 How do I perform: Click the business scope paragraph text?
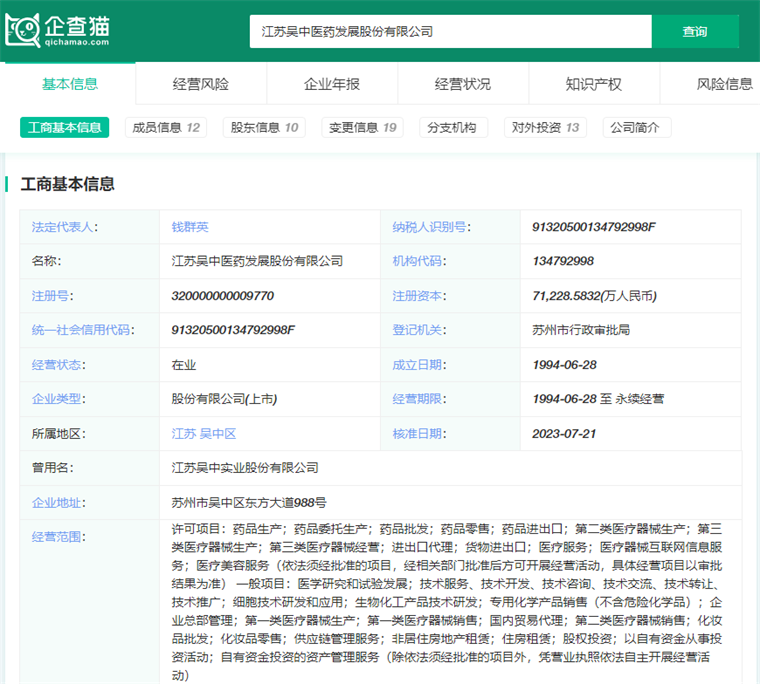pyautogui.click(x=446, y=602)
